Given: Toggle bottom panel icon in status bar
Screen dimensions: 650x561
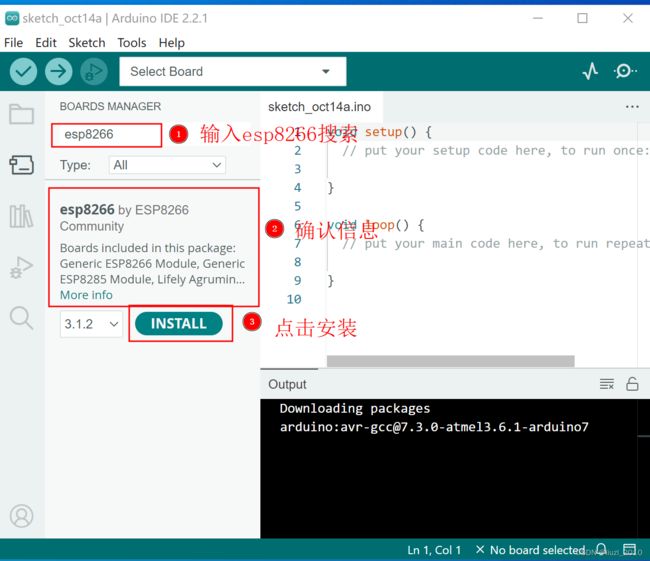Looking at the screenshot, I should (x=629, y=550).
